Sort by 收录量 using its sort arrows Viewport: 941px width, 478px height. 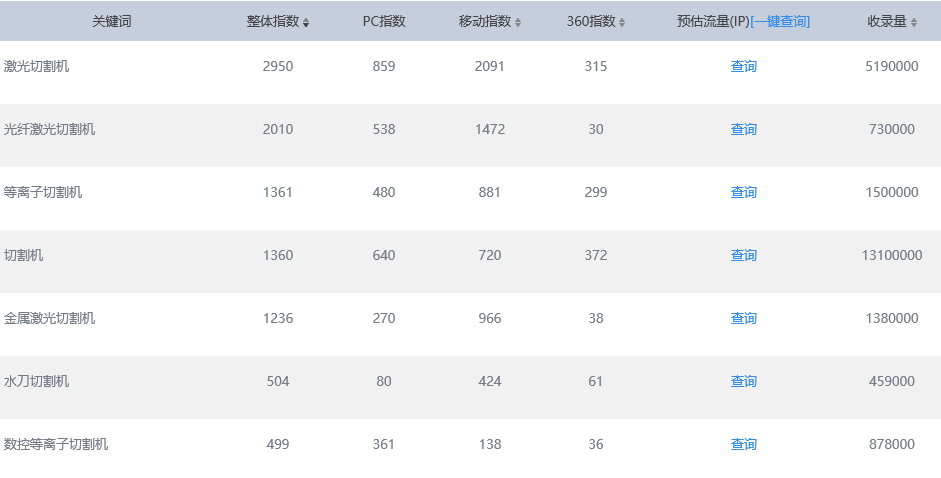tap(913, 22)
